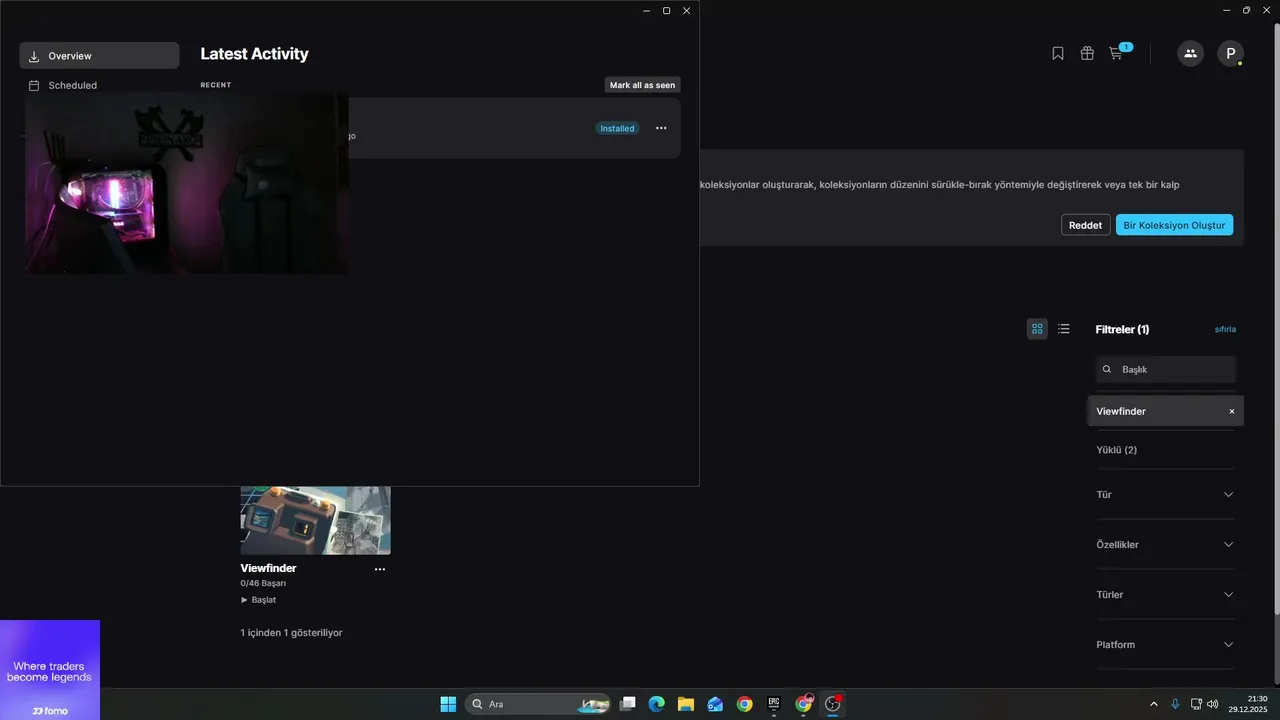Click the microphone tray icon
The height and width of the screenshot is (720, 1280).
[1175, 704]
